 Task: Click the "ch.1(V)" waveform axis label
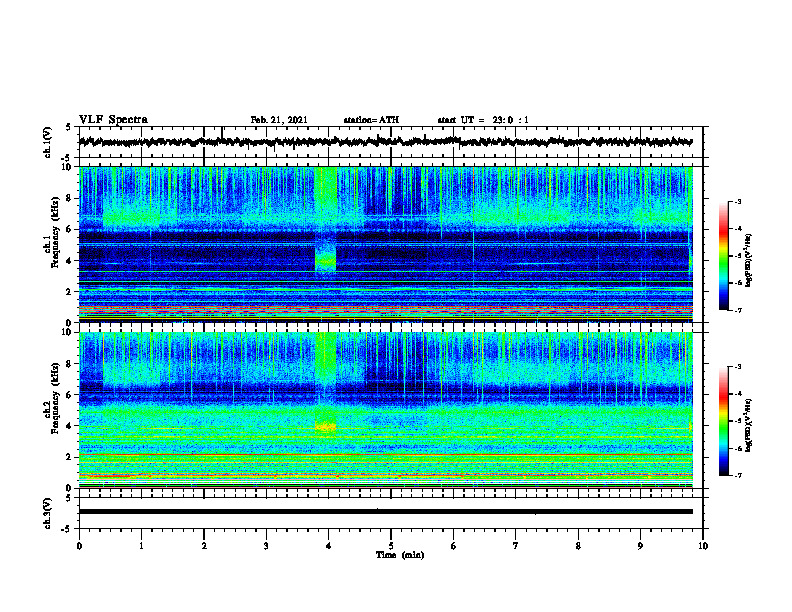click(x=48, y=142)
